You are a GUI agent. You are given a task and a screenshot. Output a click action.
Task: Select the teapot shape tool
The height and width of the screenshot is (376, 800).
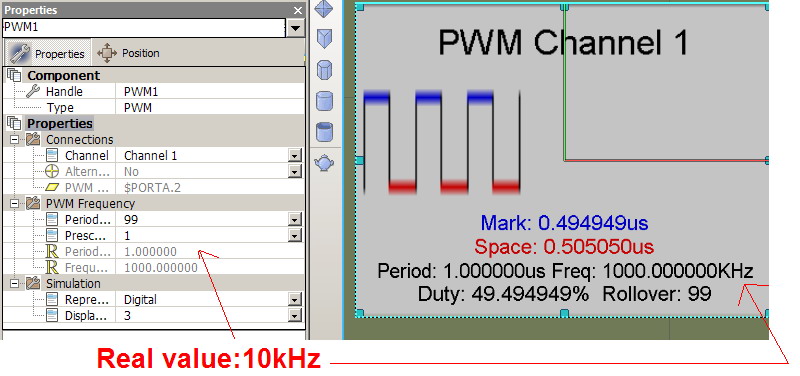[324, 163]
